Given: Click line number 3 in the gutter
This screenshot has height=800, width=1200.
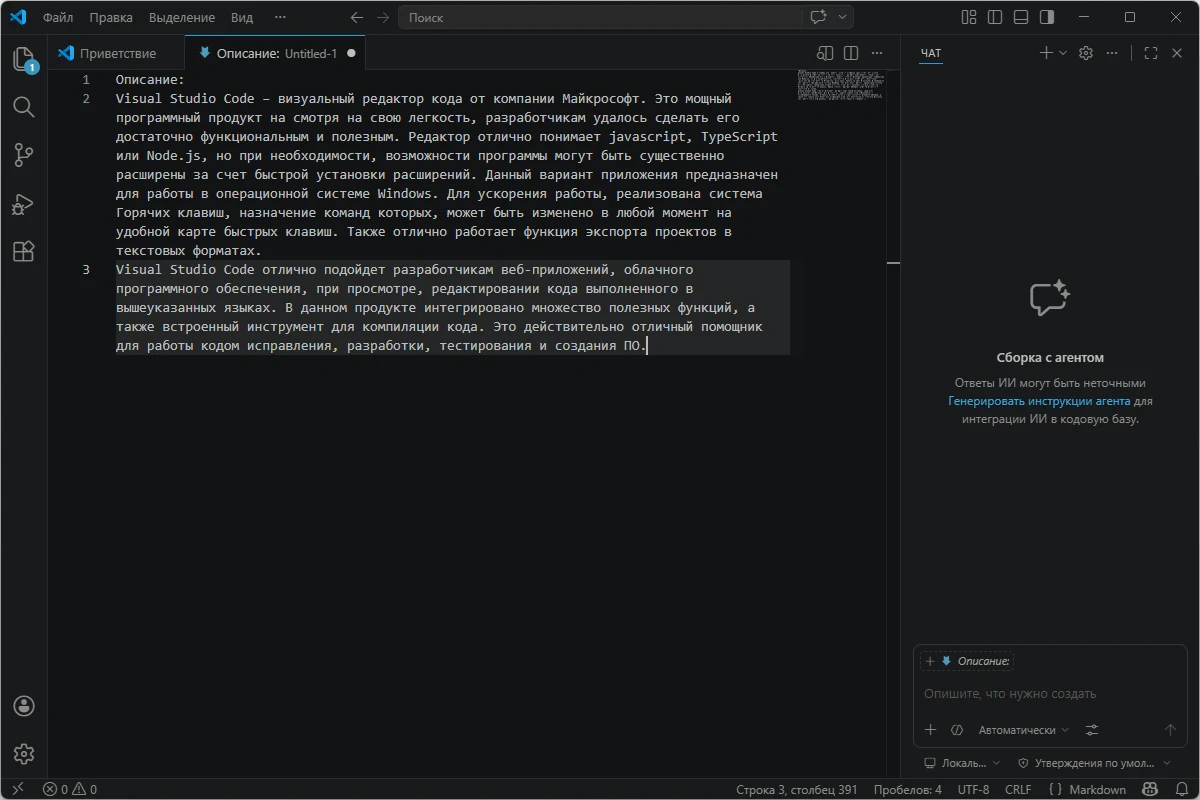Looking at the screenshot, I should click(86, 270).
